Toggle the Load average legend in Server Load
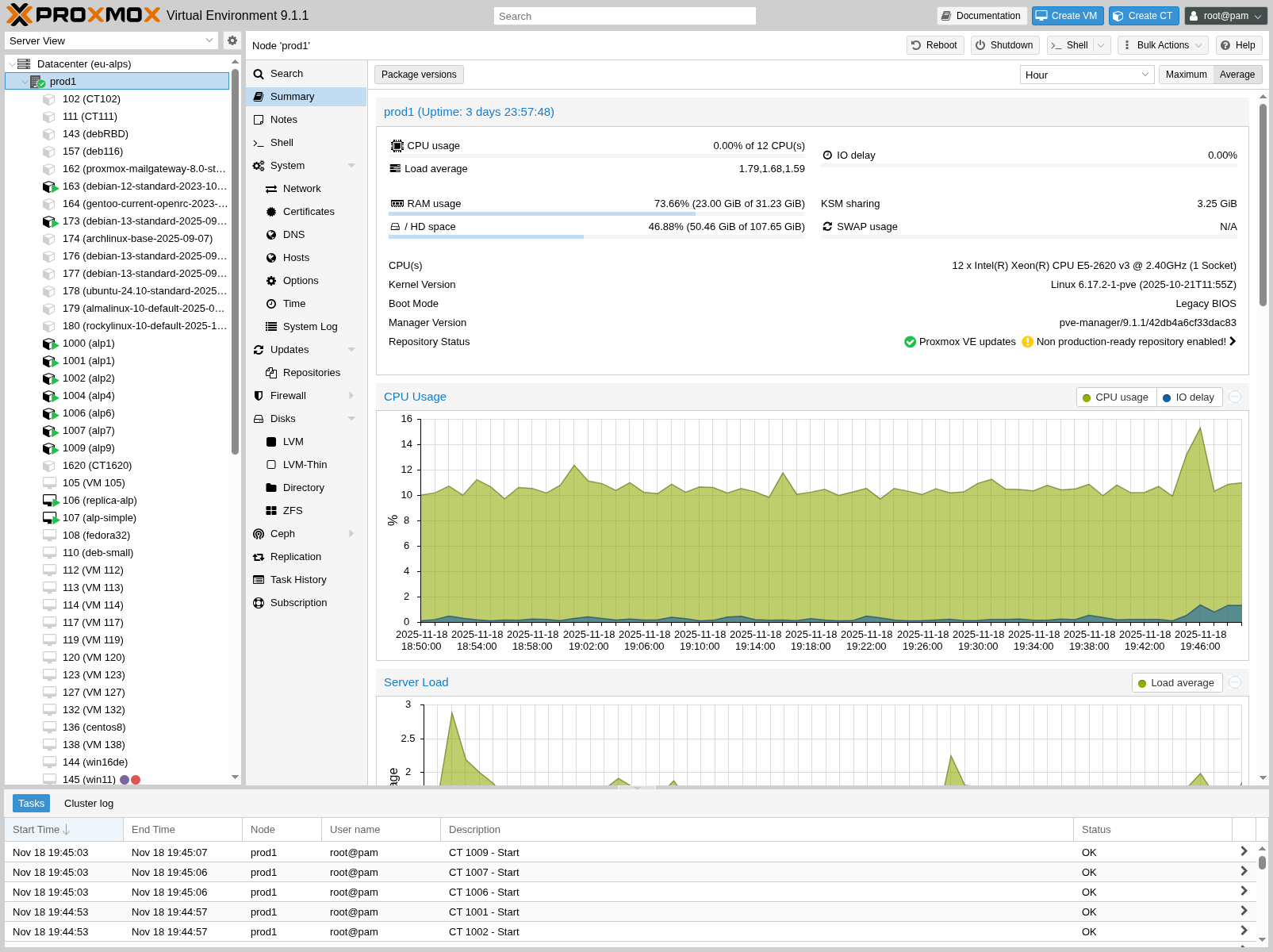Viewport: 1273px width, 952px height. coord(1176,682)
